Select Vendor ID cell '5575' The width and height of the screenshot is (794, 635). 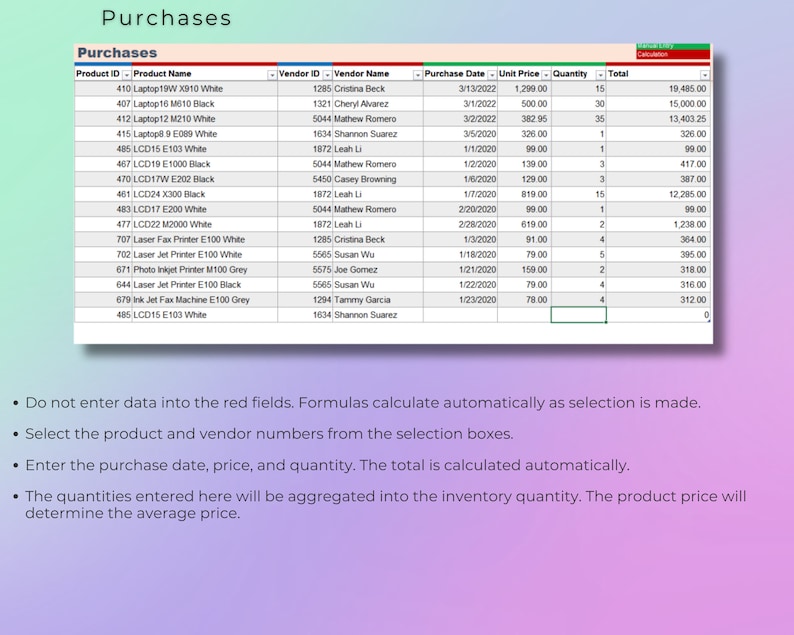[305, 270]
